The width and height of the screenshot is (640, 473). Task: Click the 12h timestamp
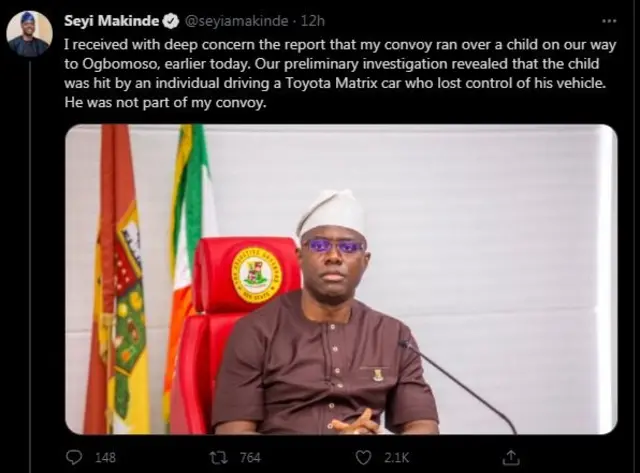tap(313, 21)
